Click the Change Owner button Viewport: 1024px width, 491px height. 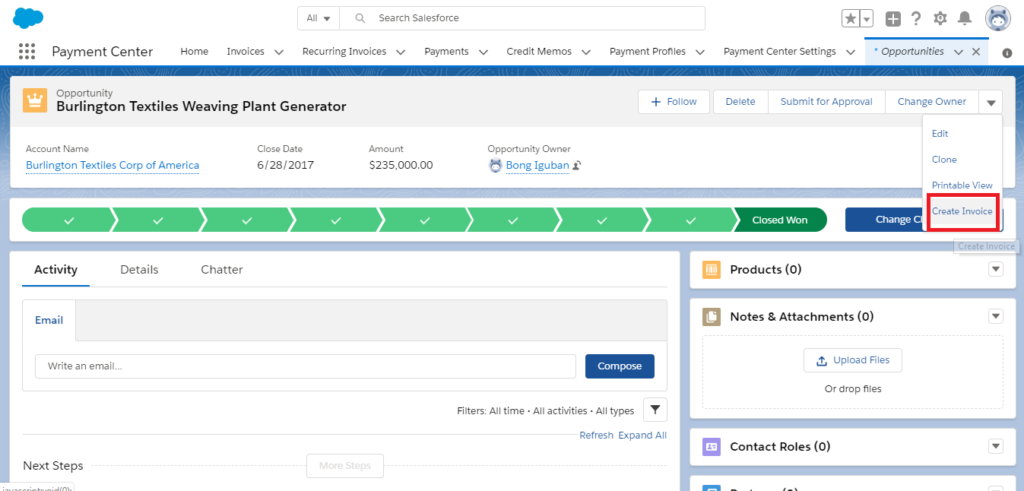pyautogui.click(x=932, y=102)
